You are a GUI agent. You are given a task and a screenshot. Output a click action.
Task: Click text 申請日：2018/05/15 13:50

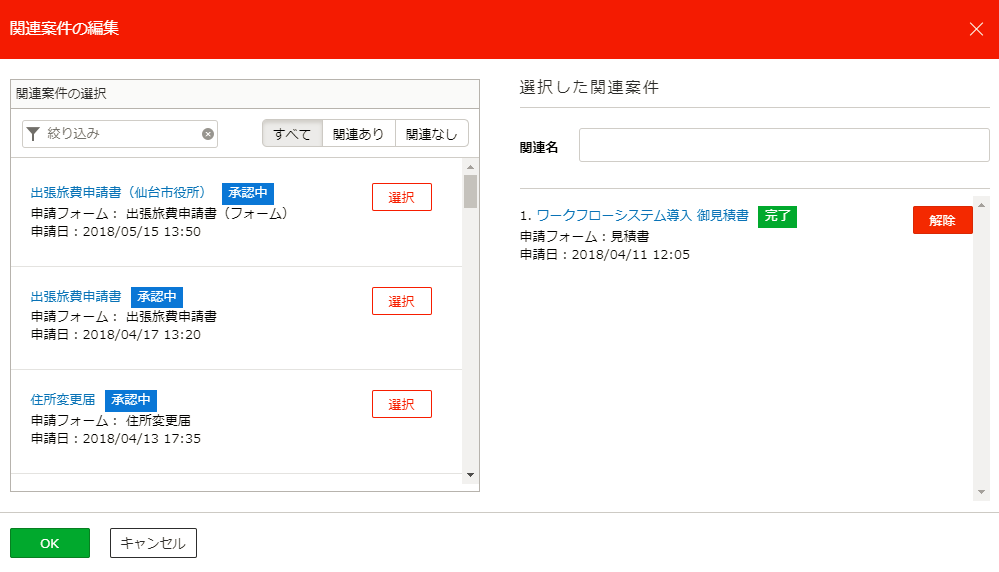point(116,232)
